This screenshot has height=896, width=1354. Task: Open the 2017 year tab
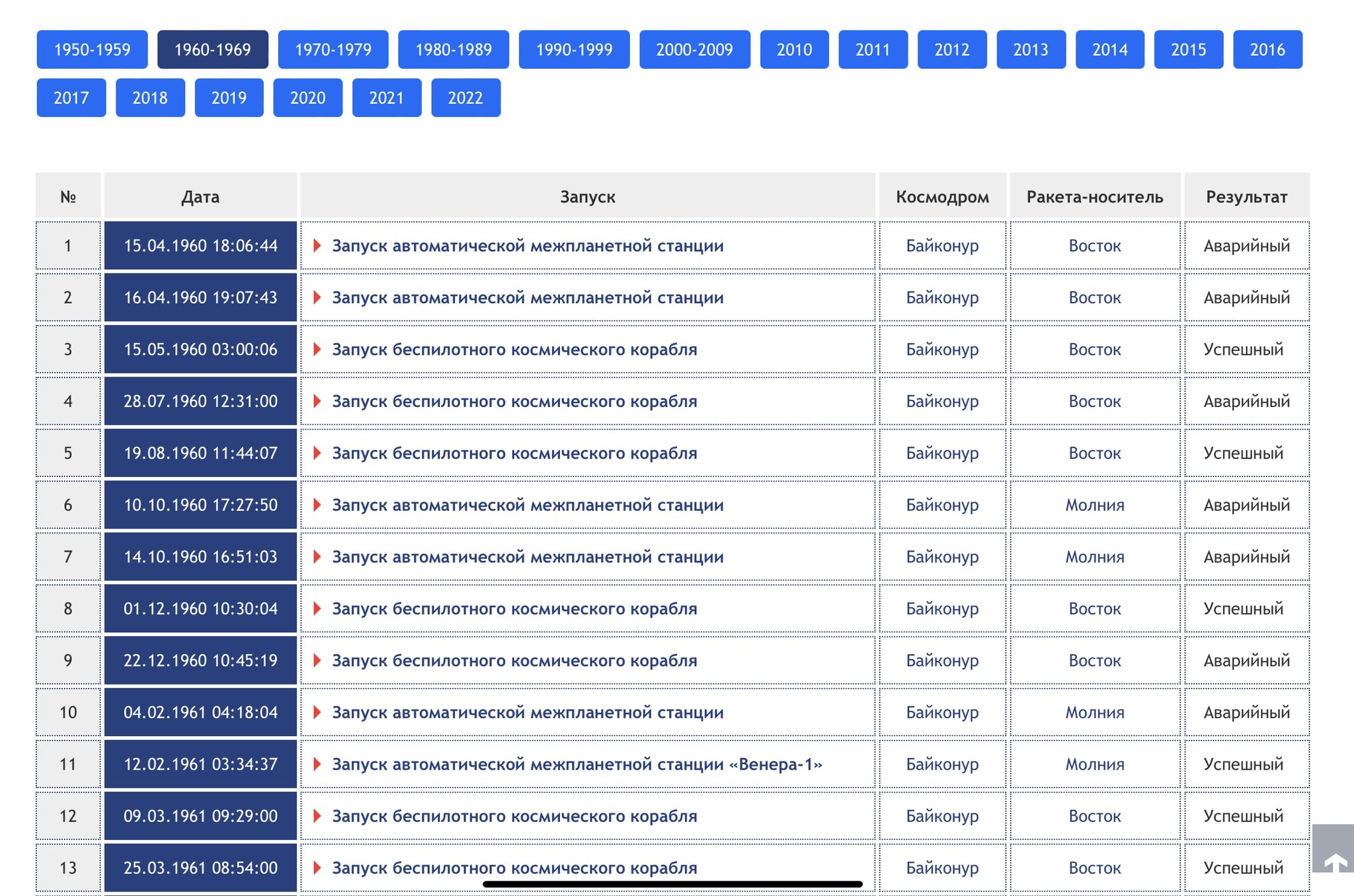(x=71, y=98)
